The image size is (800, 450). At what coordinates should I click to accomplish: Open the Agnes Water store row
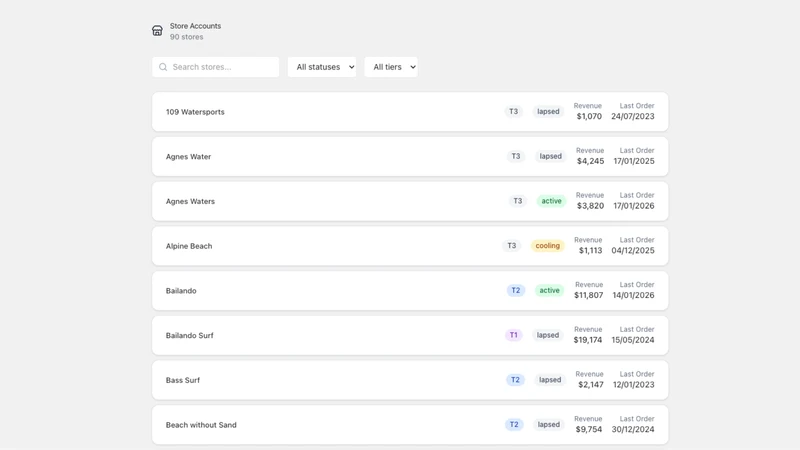point(410,157)
